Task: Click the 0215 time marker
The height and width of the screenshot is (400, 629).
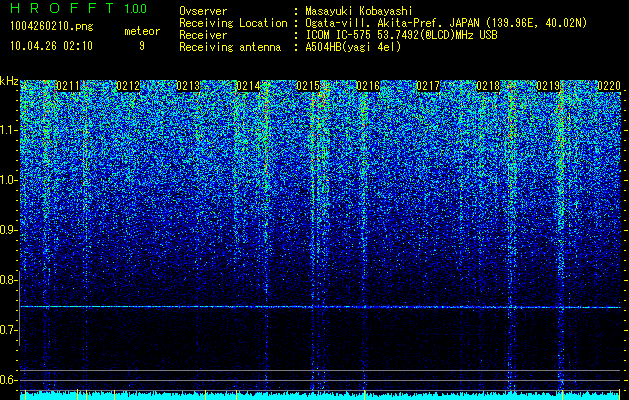Action: click(308, 86)
